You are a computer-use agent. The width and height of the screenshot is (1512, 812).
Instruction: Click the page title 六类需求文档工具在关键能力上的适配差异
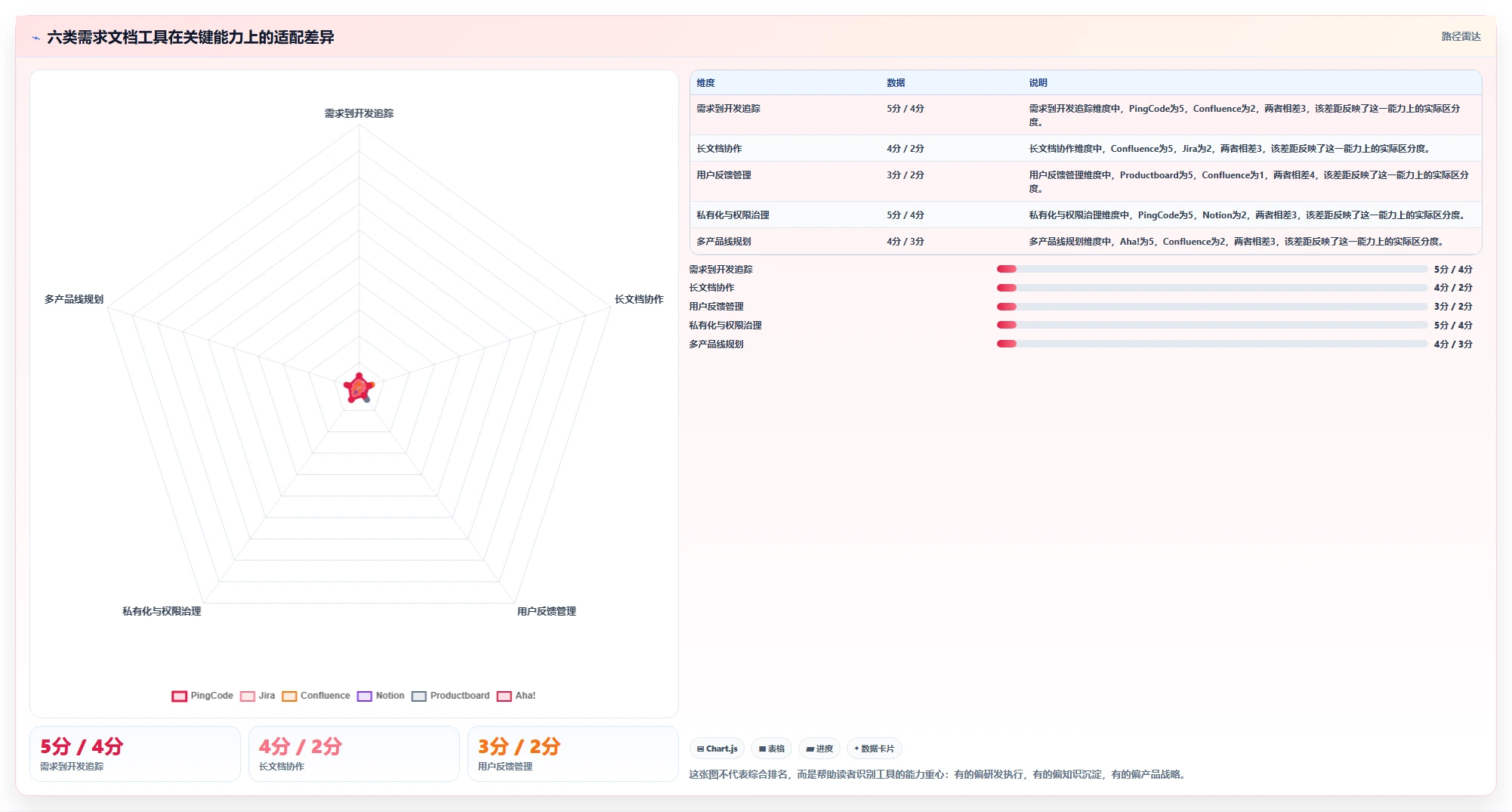[x=190, y=37]
